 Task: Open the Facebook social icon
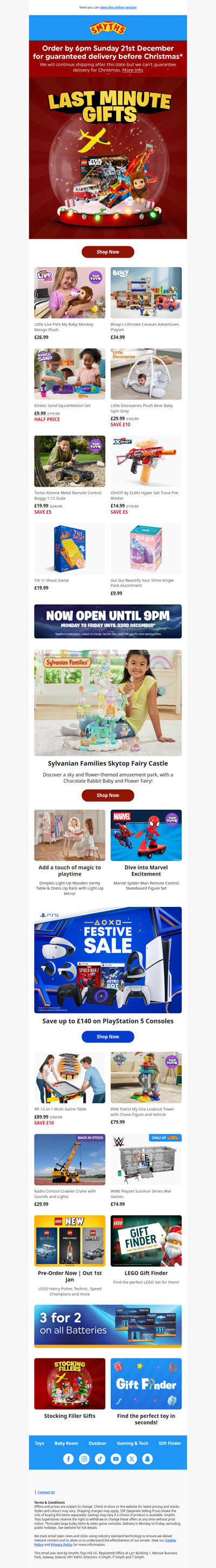click(x=68, y=1458)
